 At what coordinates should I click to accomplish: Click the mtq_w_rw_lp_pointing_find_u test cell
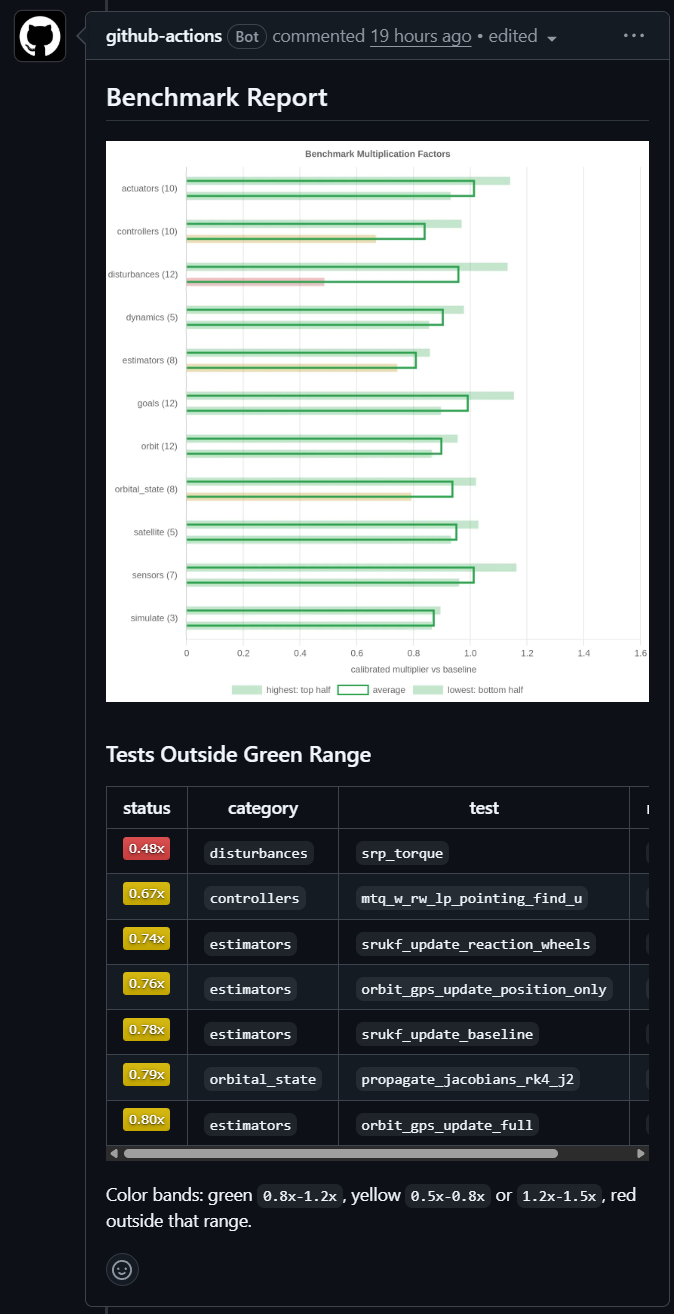pos(484,897)
